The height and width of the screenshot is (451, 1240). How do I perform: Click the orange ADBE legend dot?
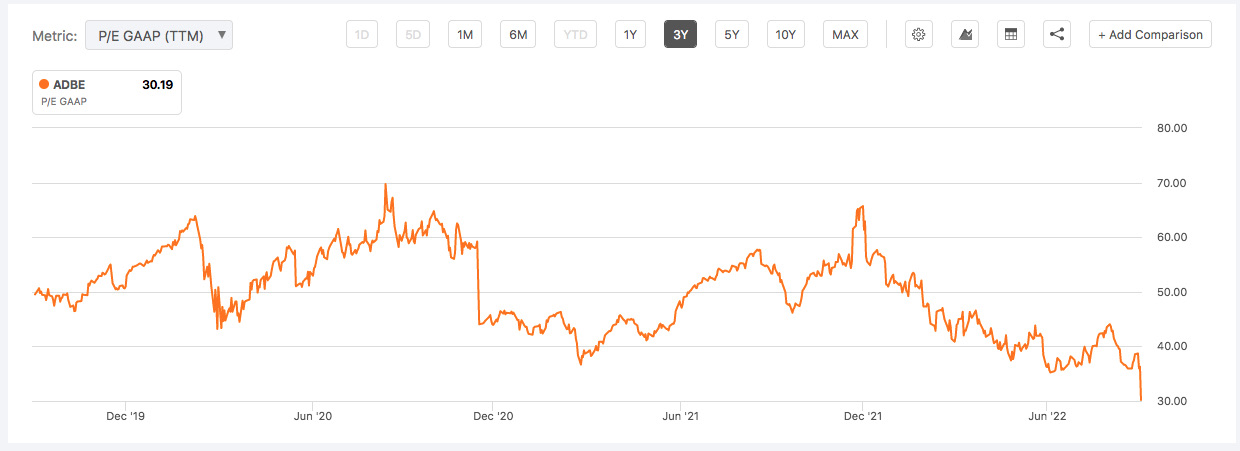coord(44,85)
